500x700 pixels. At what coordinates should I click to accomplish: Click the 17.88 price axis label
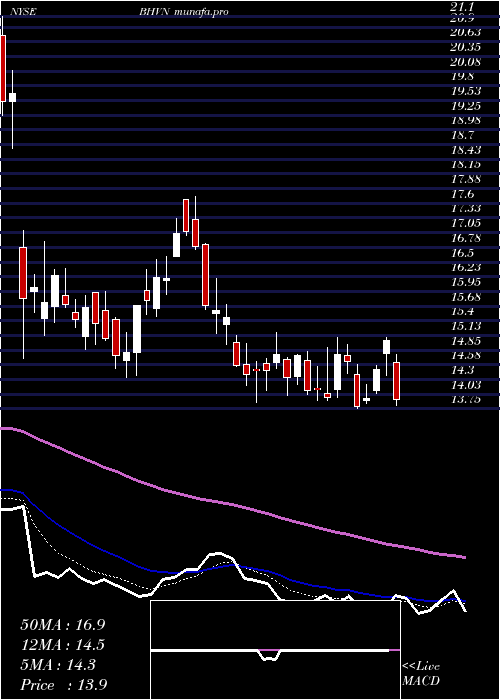(466, 179)
